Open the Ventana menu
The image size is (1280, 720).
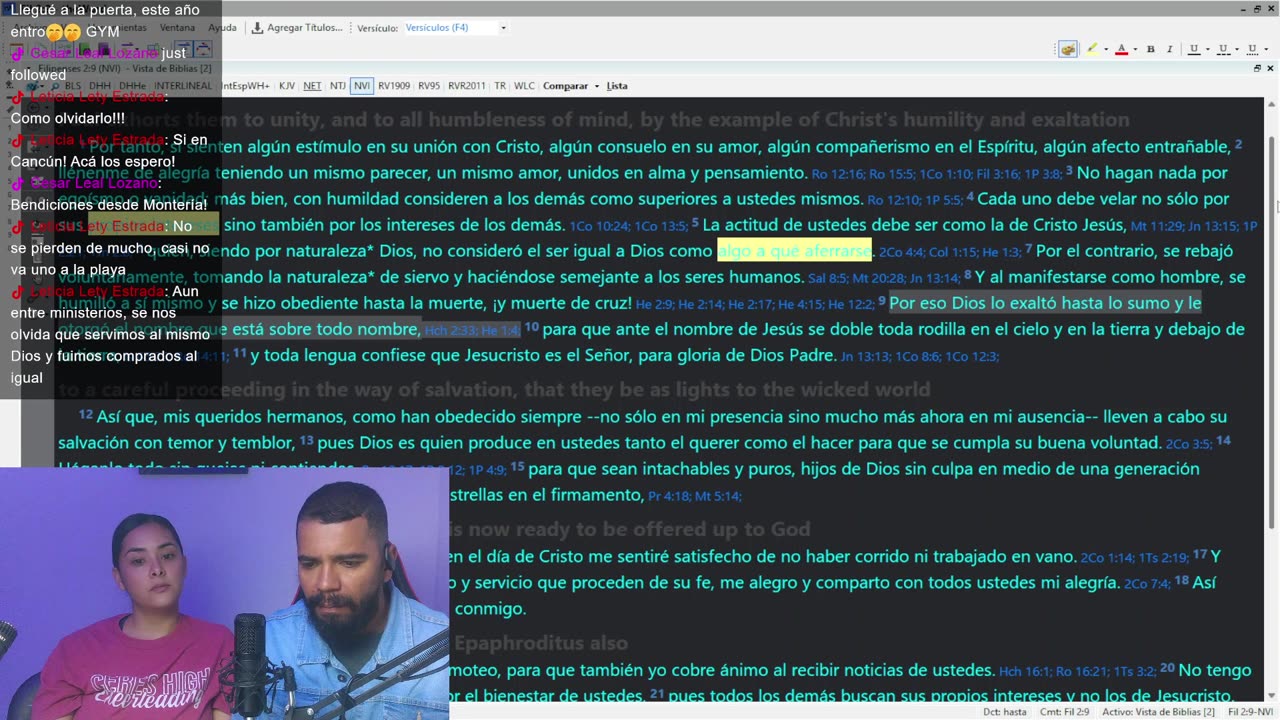(x=178, y=28)
